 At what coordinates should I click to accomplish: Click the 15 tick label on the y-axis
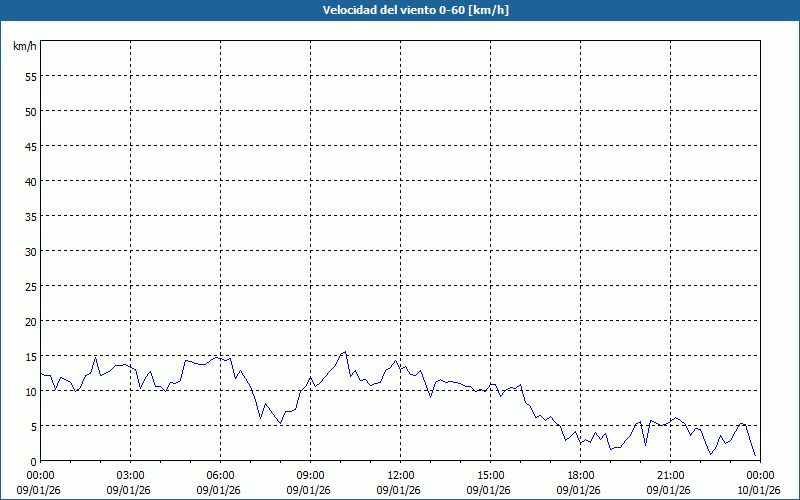[x=31, y=356]
